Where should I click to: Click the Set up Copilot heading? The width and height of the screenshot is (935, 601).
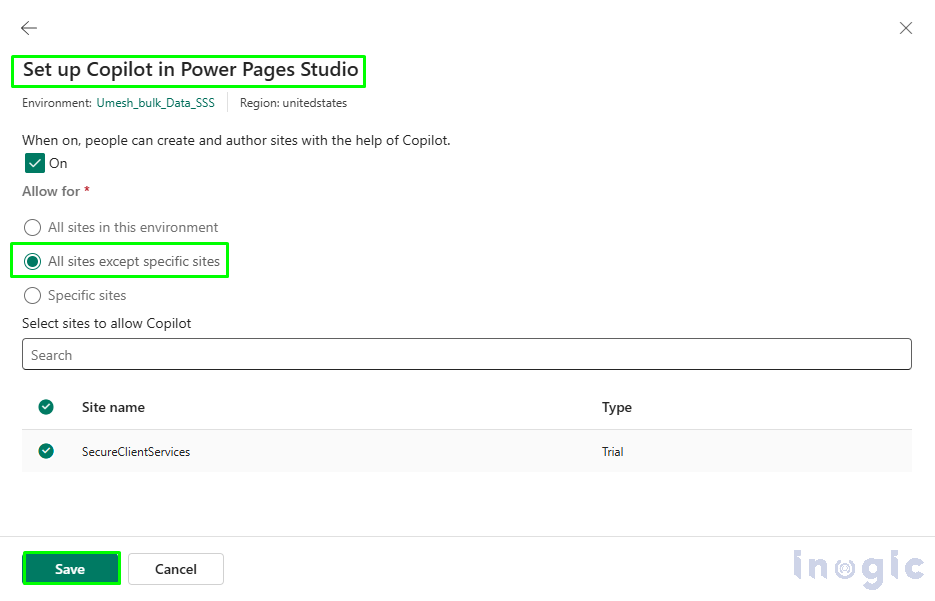[190, 70]
